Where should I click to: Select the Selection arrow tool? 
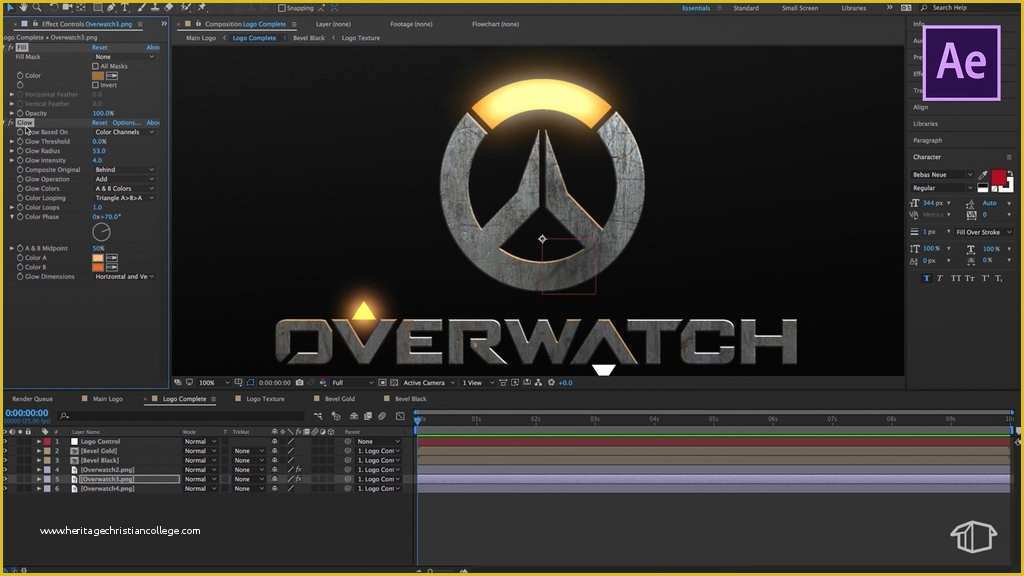point(9,7)
